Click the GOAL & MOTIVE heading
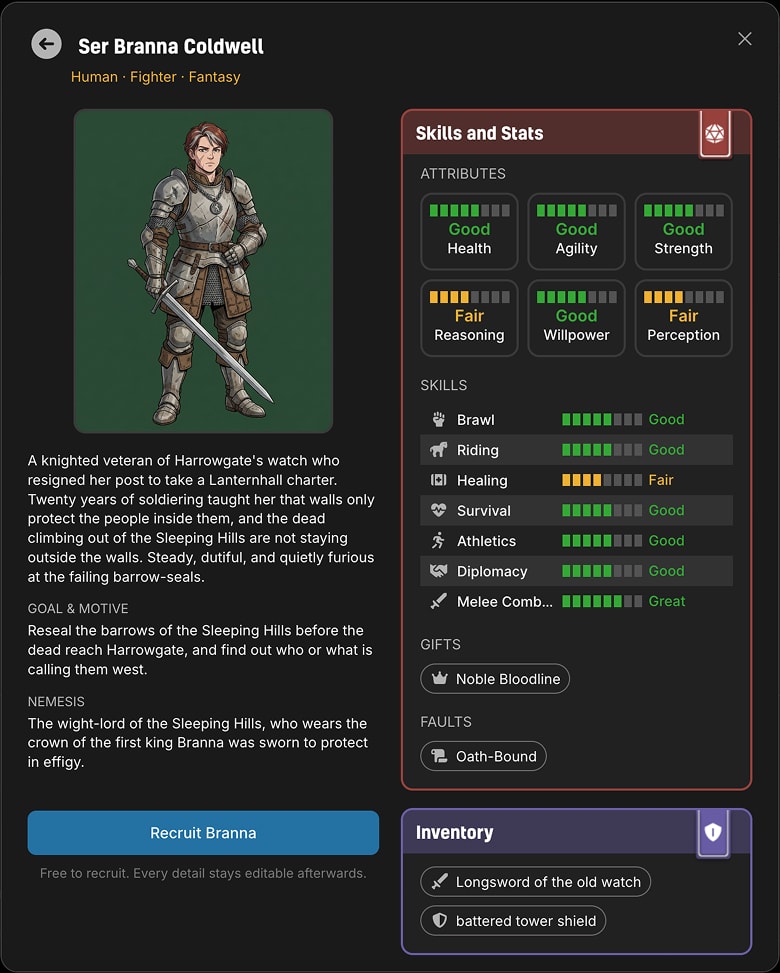780x973 pixels. [x=78, y=609]
